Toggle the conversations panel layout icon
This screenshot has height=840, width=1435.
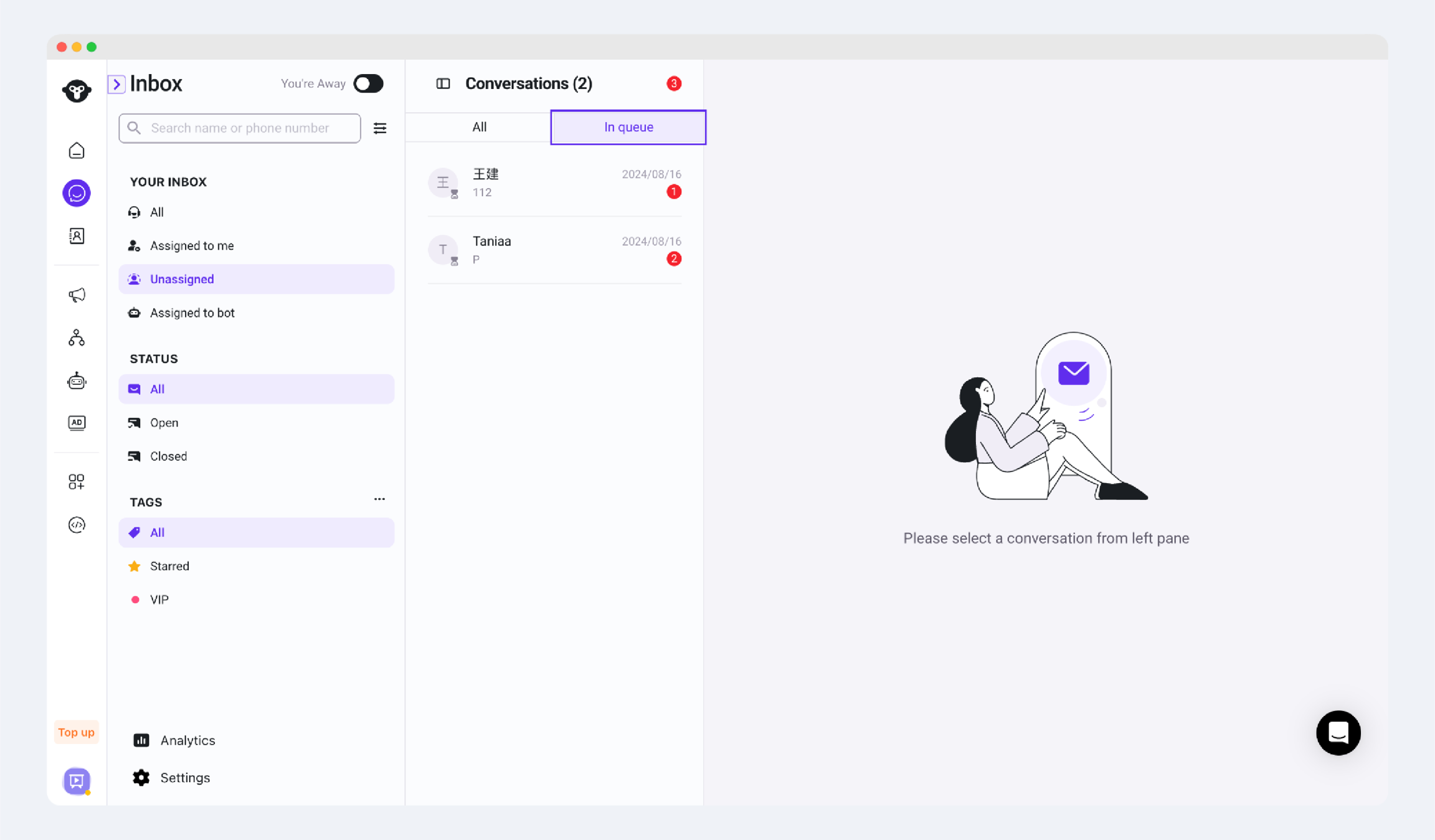click(x=443, y=83)
